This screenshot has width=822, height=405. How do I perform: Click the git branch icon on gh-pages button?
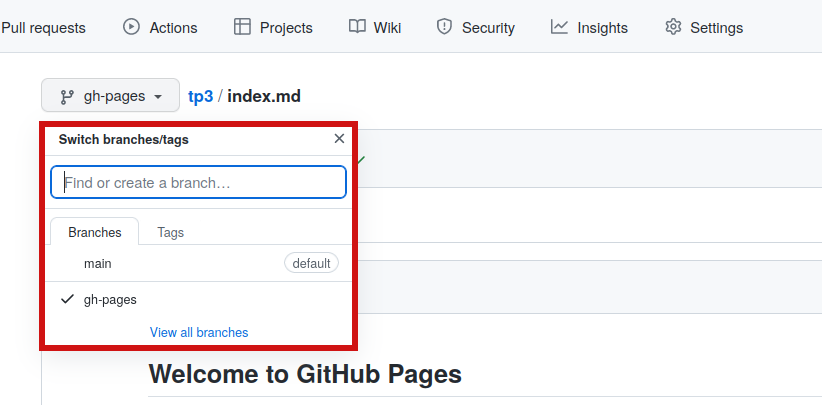(67, 97)
